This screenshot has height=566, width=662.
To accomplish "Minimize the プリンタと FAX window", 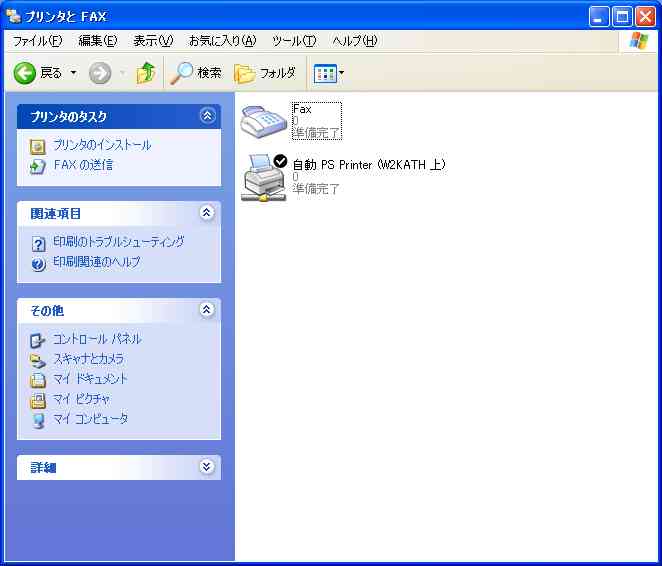I will click(x=599, y=16).
